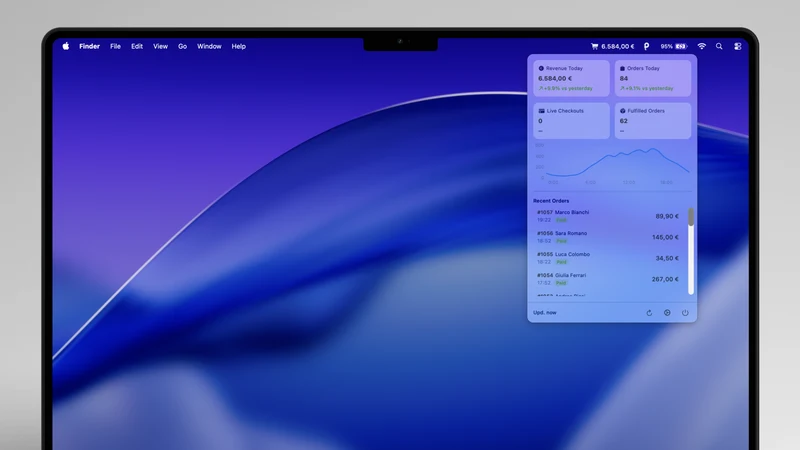
Task: Click the Recent Orders heading
Action: pyautogui.click(x=551, y=201)
